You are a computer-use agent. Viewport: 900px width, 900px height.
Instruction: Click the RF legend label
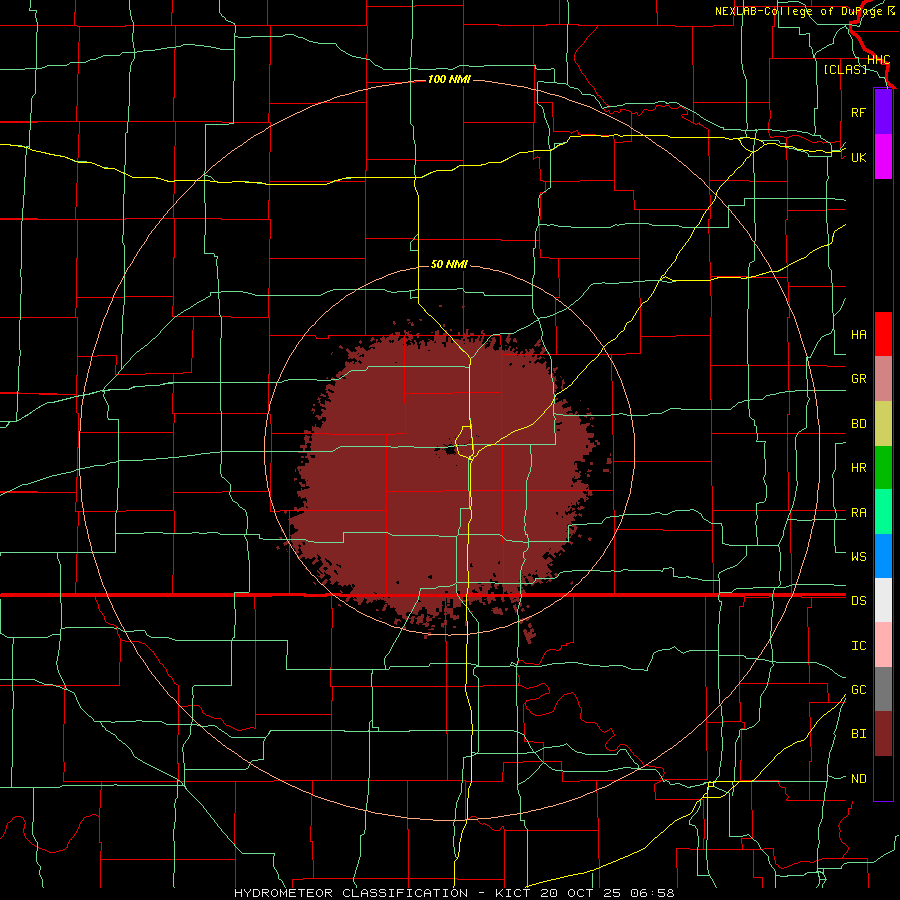[x=858, y=112]
